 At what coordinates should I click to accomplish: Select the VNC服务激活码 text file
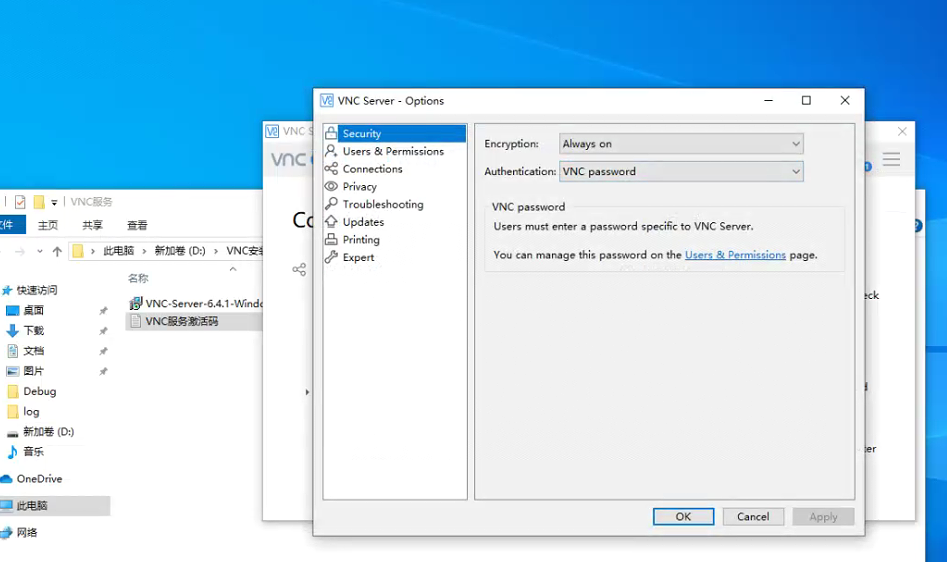click(x=194, y=321)
